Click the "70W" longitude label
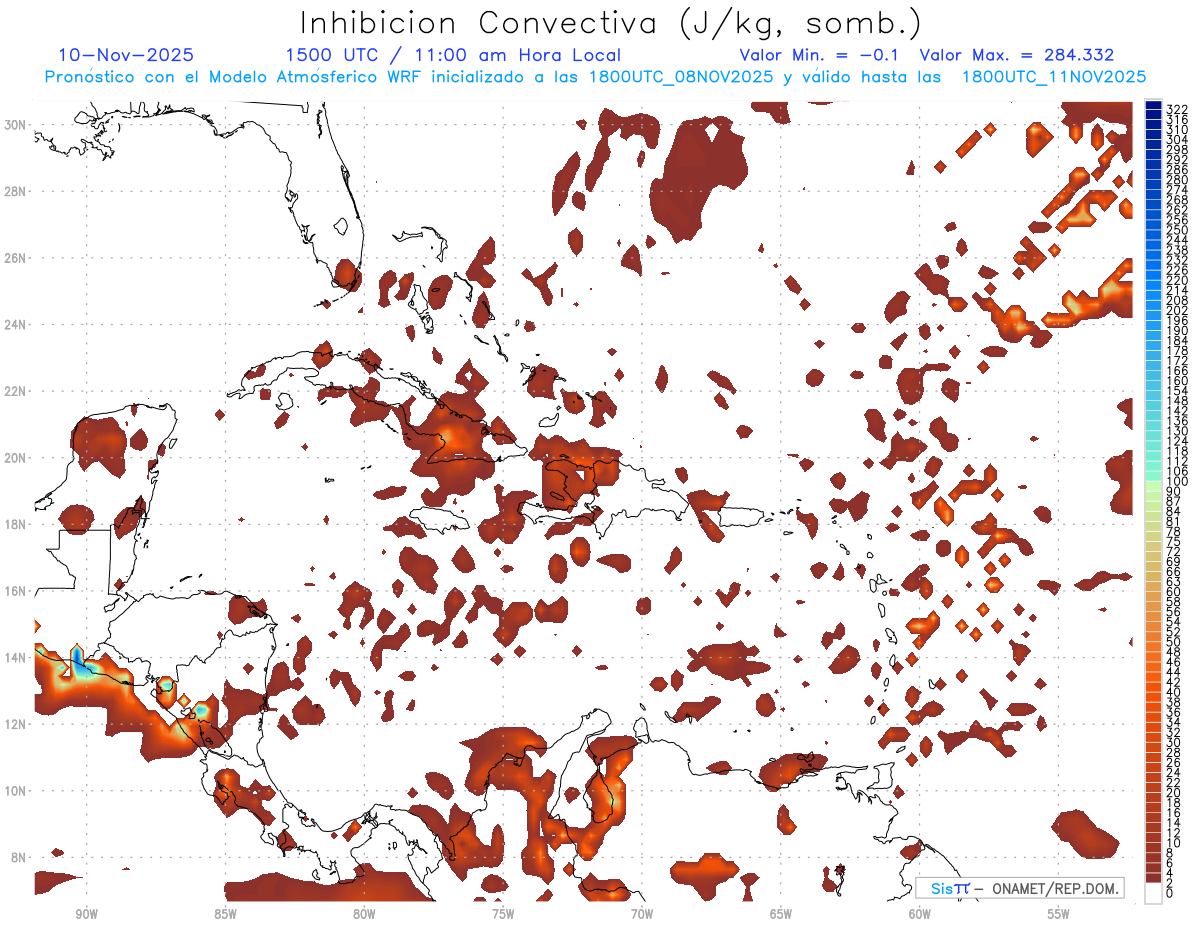Screen dimensions: 1200x927 (642, 913)
